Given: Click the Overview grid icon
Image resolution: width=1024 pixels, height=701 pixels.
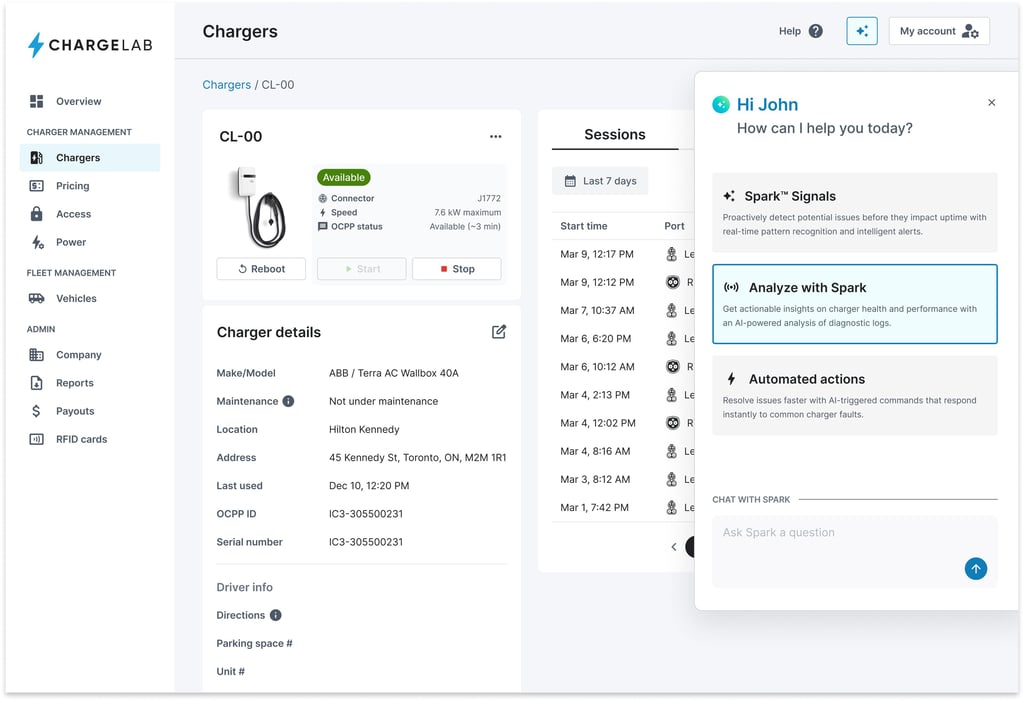Looking at the screenshot, I should pos(37,101).
